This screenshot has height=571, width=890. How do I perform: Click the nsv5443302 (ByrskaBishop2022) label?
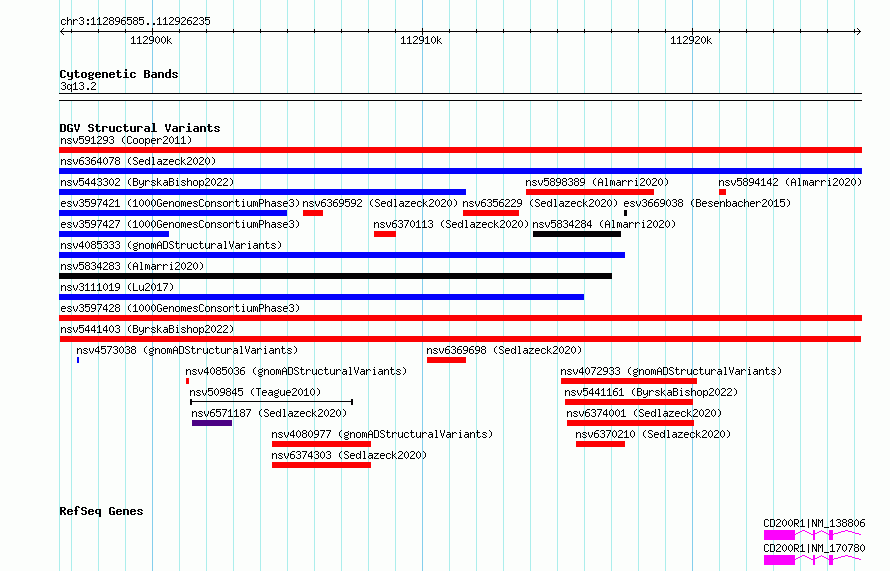[x=147, y=182]
